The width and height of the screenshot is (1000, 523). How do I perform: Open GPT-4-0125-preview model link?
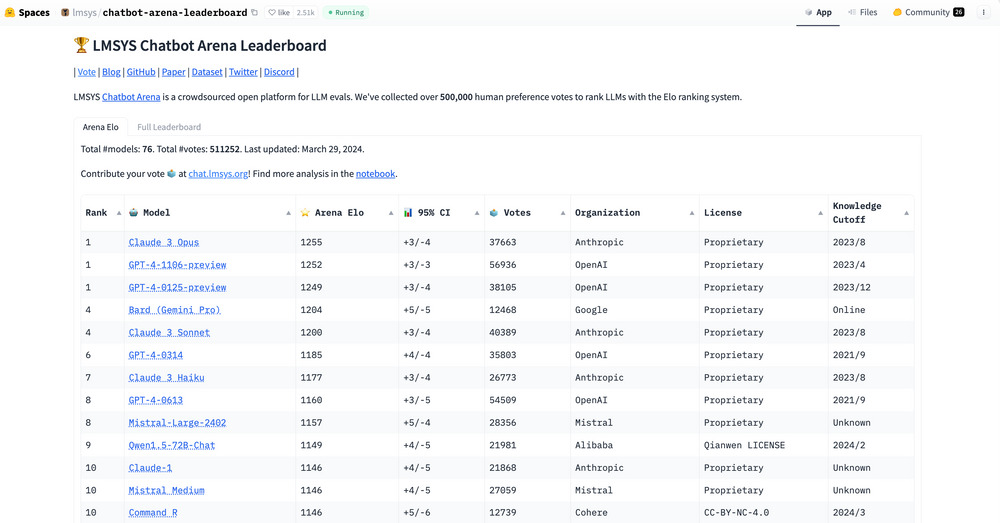pyautogui.click(x=177, y=287)
